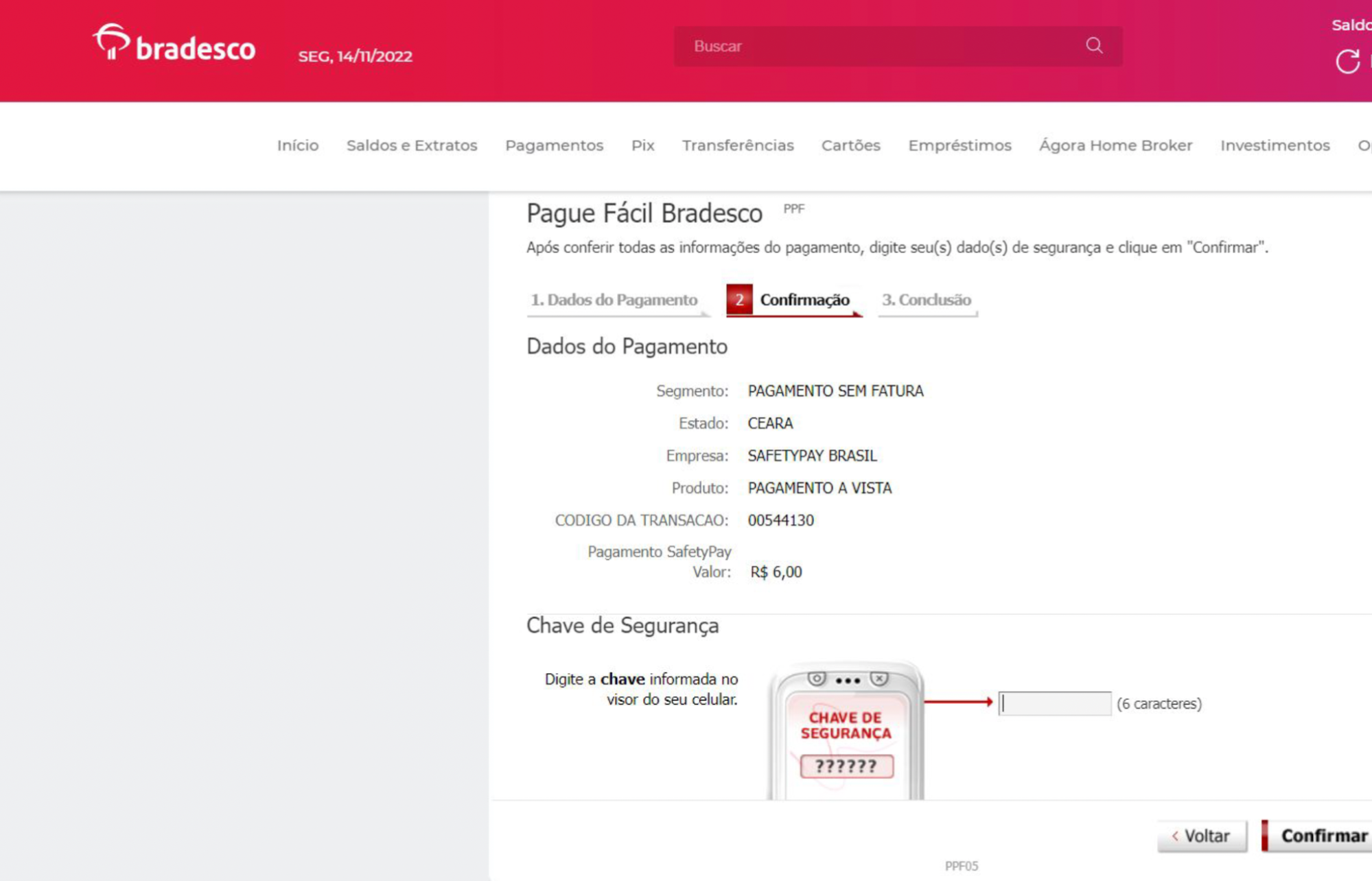
Task: Click the Bradesco logo
Action: coord(174,45)
